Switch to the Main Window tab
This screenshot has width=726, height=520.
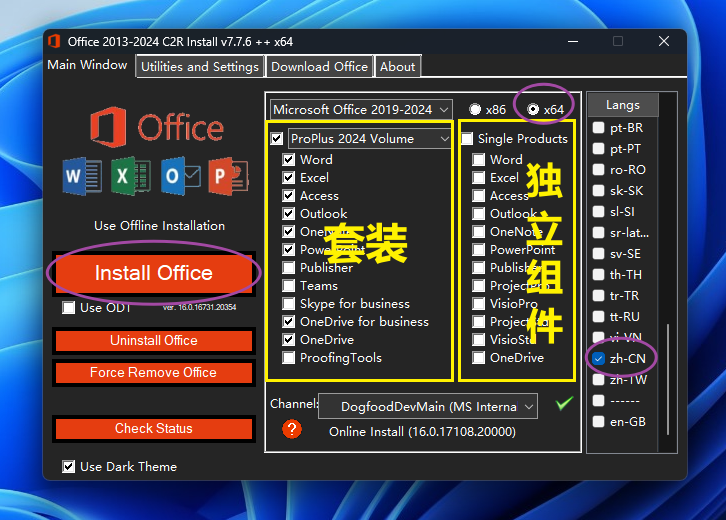pyautogui.click(x=87, y=65)
